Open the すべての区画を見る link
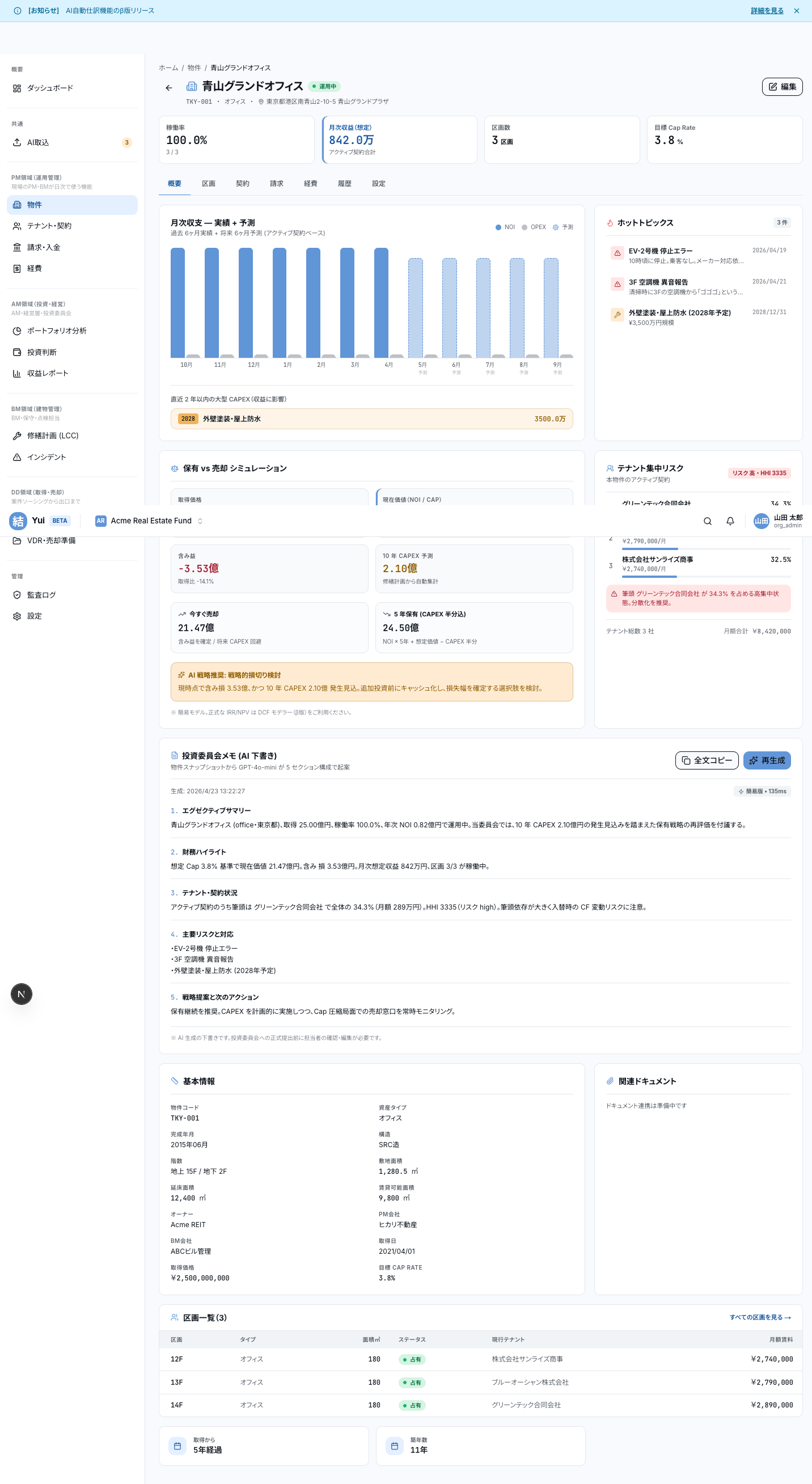The height and width of the screenshot is (1484, 812). [760, 1317]
